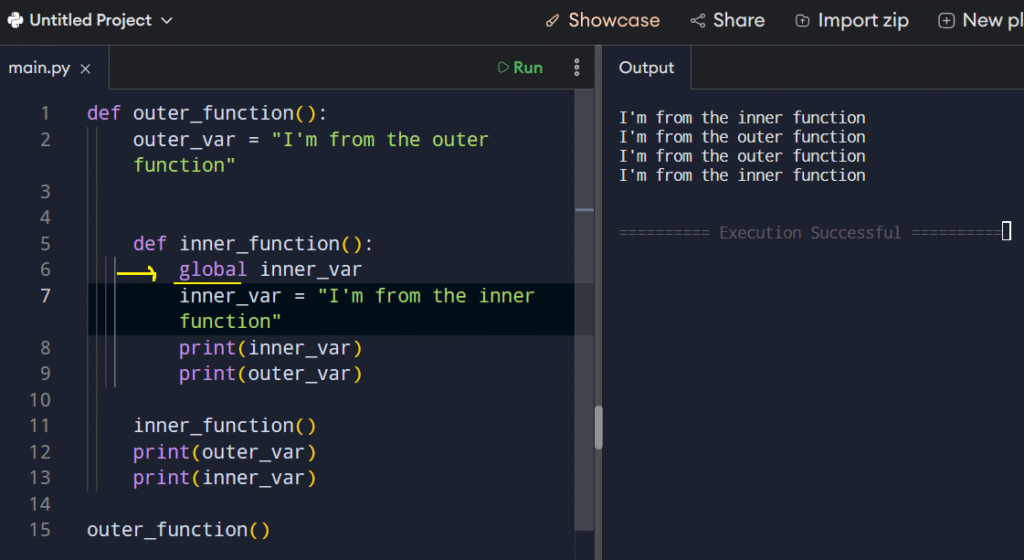The height and width of the screenshot is (560, 1024).
Task: Click the Execution Successful message
Action: coord(810,233)
